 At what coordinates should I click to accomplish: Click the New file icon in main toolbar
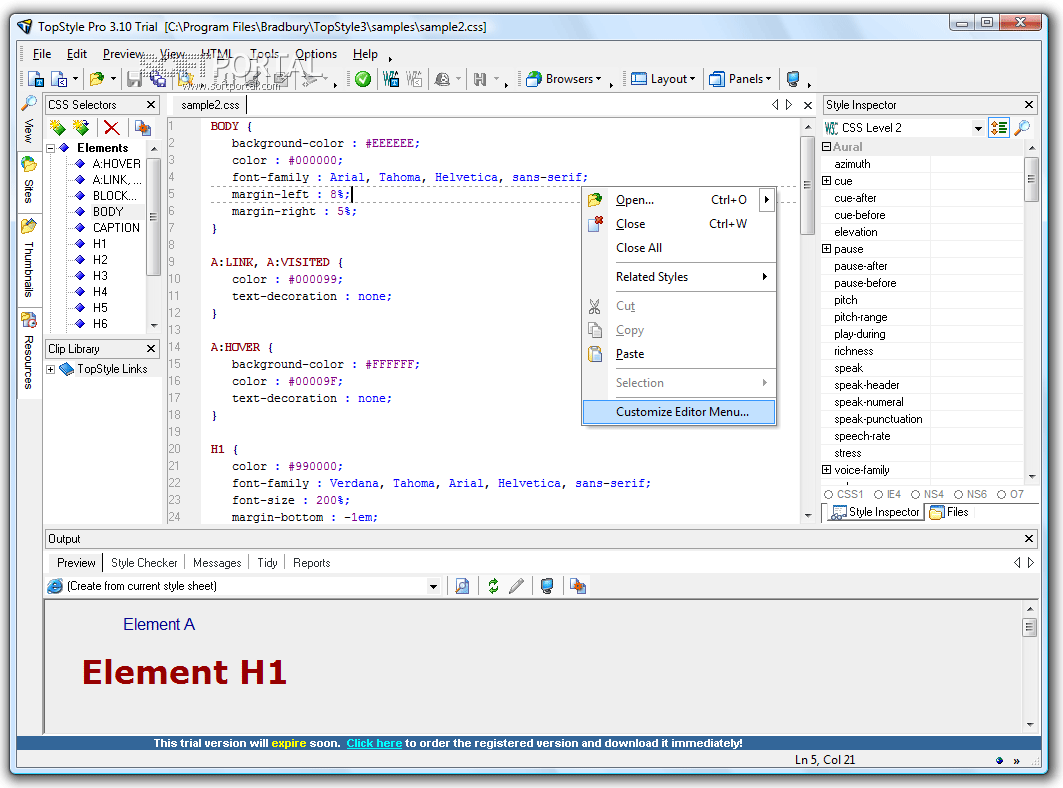[x=36, y=79]
